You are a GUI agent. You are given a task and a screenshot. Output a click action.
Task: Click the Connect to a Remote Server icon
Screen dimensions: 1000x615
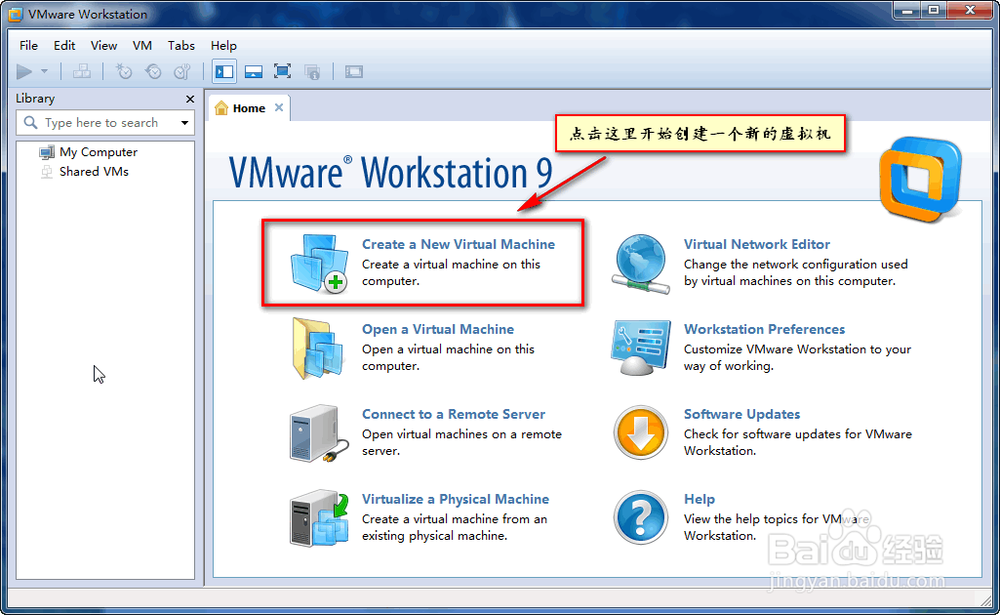[x=319, y=434]
